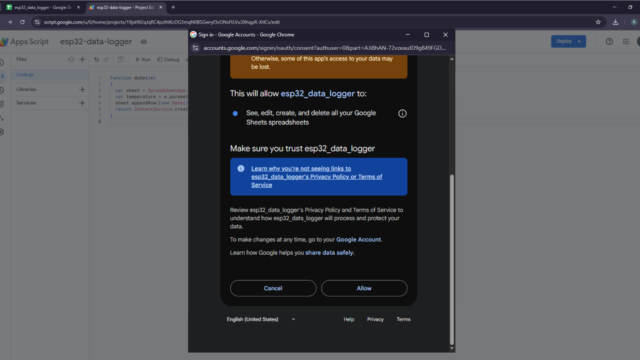Click the popup window vertical scrollbar
The image size is (640, 360).
point(451,259)
